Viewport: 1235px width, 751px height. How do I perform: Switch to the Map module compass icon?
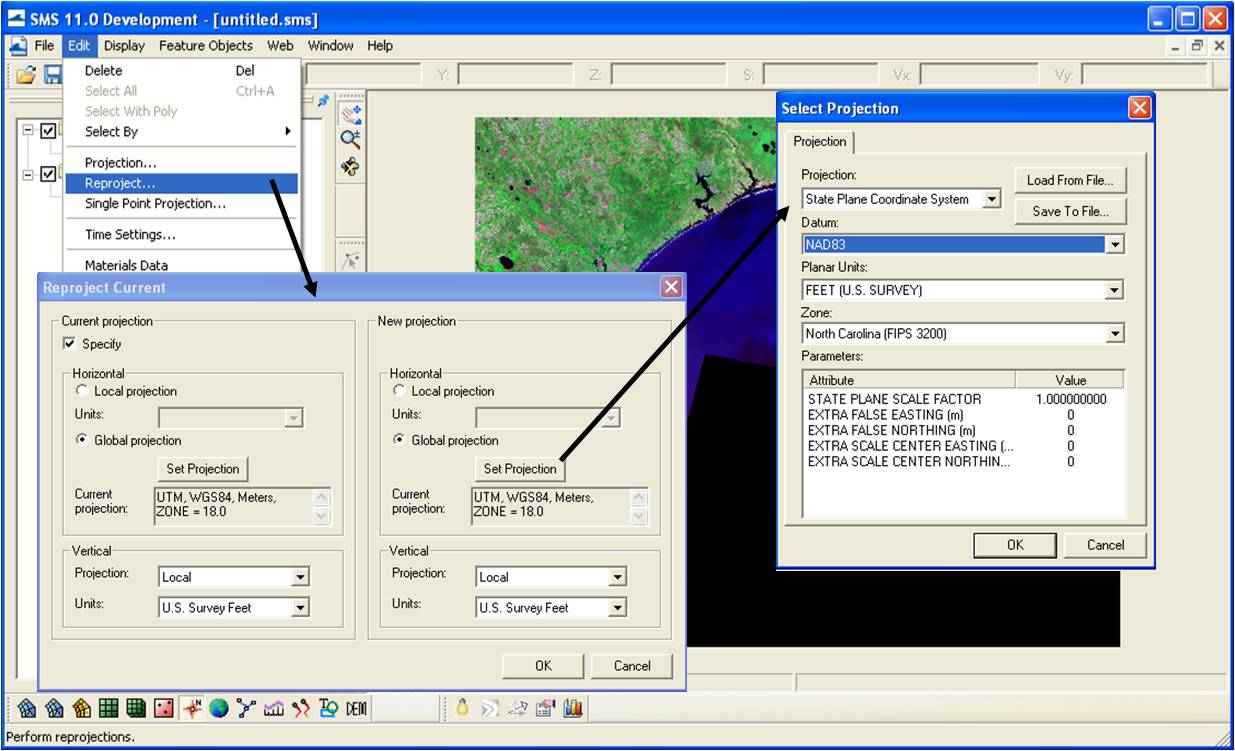tap(191, 709)
